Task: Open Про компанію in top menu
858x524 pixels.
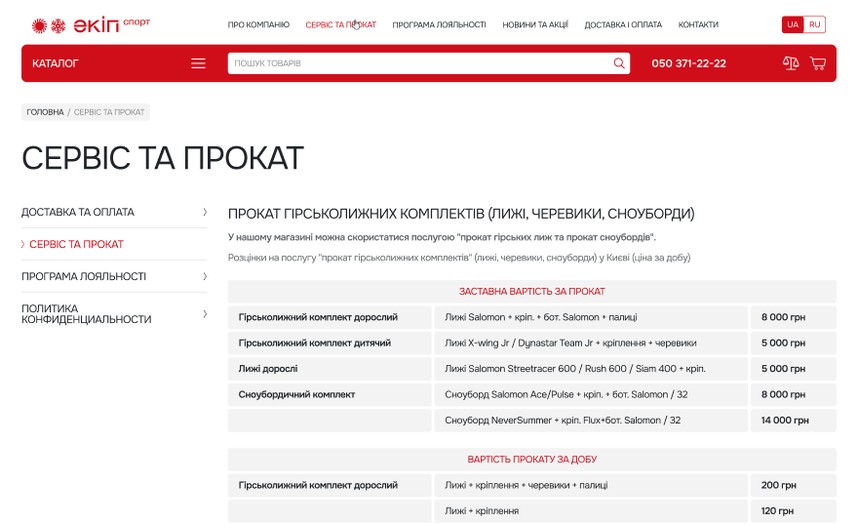Action: pos(258,25)
